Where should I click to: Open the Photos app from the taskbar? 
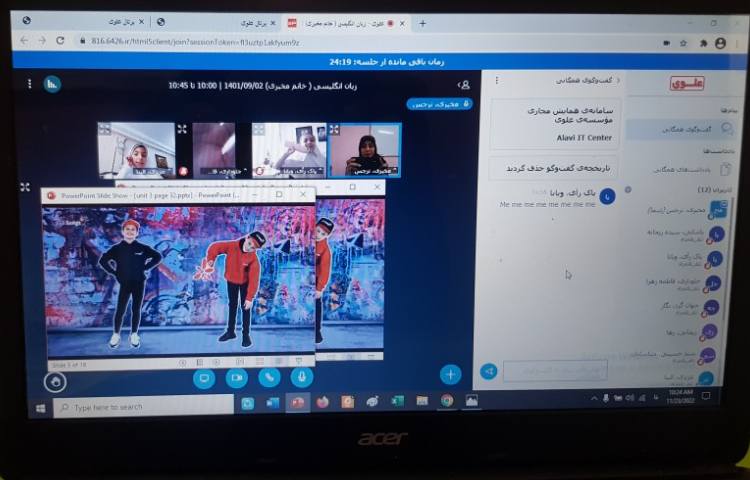coord(472,401)
